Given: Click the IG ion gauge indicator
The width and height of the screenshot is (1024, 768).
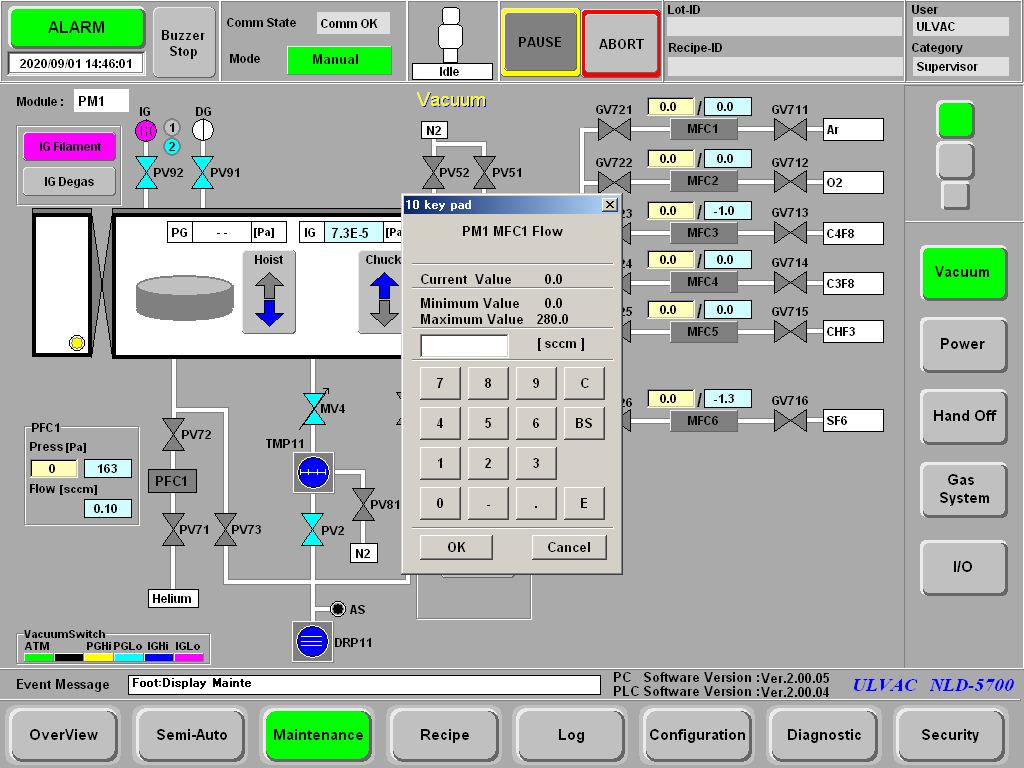Looking at the screenshot, I should click(146, 131).
